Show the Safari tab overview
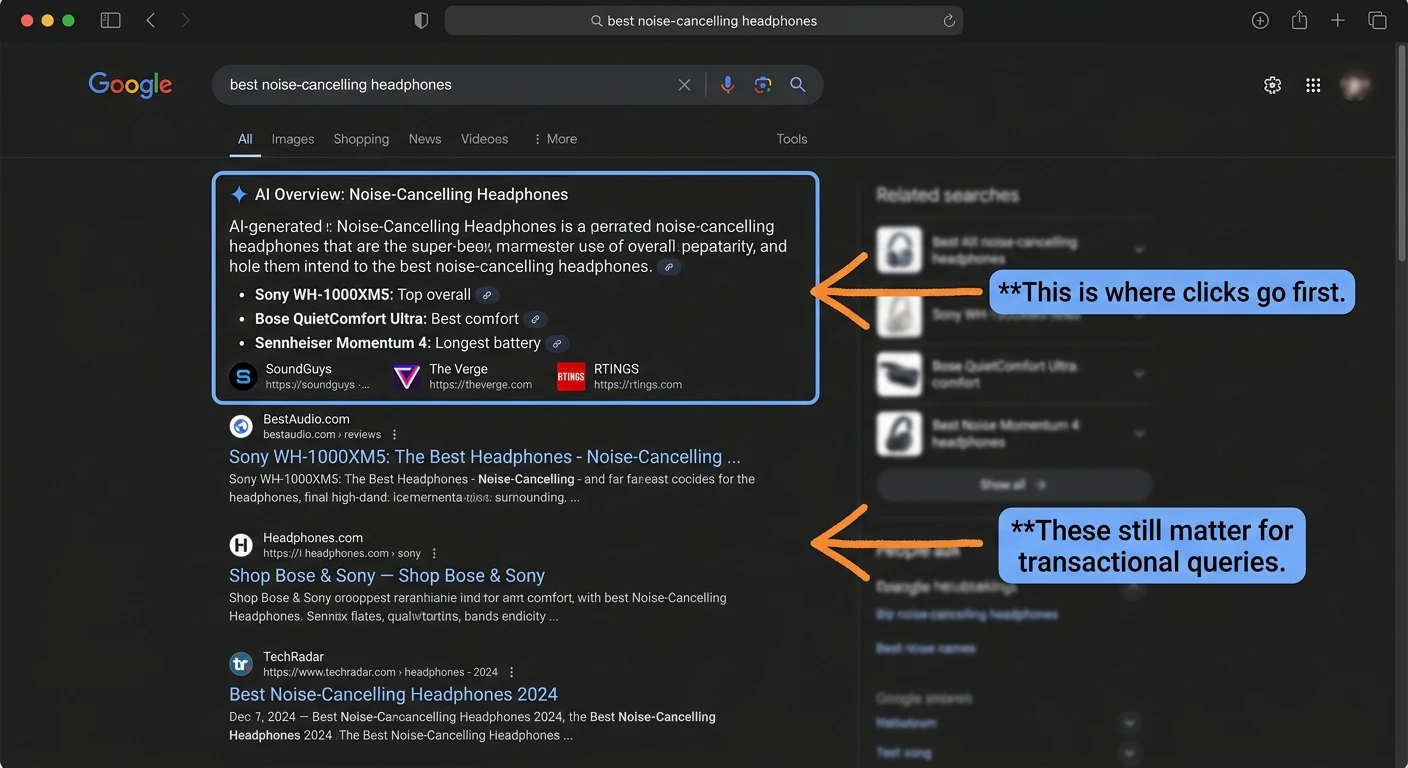Screen dimensions: 1408x768 [1377, 21]
